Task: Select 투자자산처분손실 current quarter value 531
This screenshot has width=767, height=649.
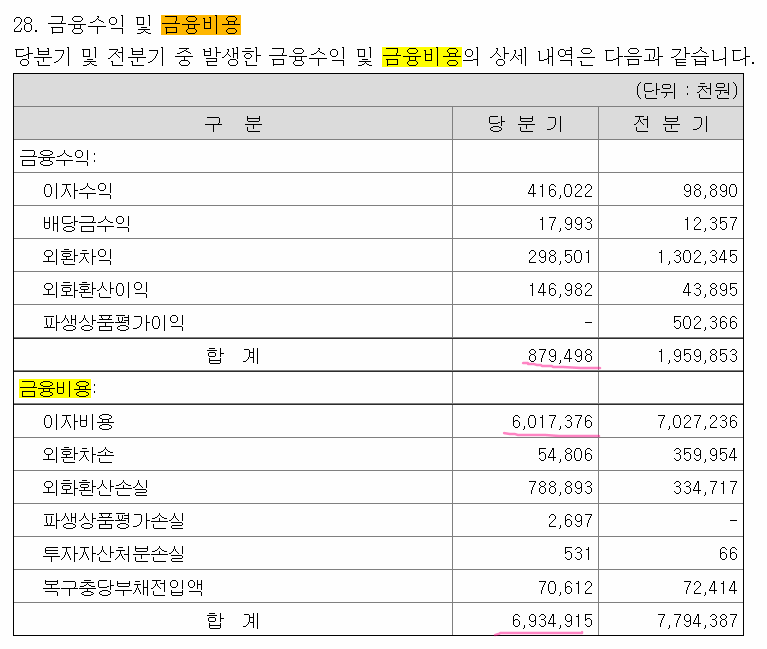Action: coord(578,554)
